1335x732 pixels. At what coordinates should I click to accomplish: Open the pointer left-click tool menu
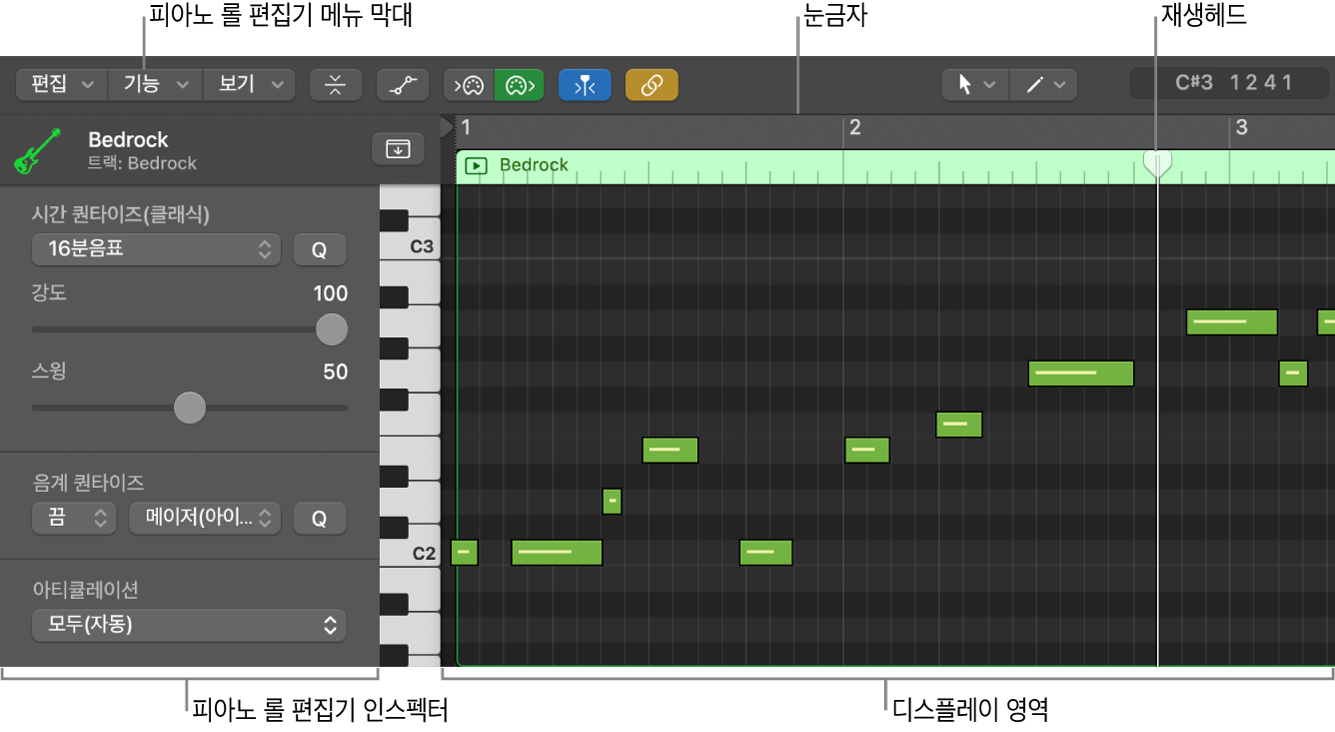[x=976, y=85]
